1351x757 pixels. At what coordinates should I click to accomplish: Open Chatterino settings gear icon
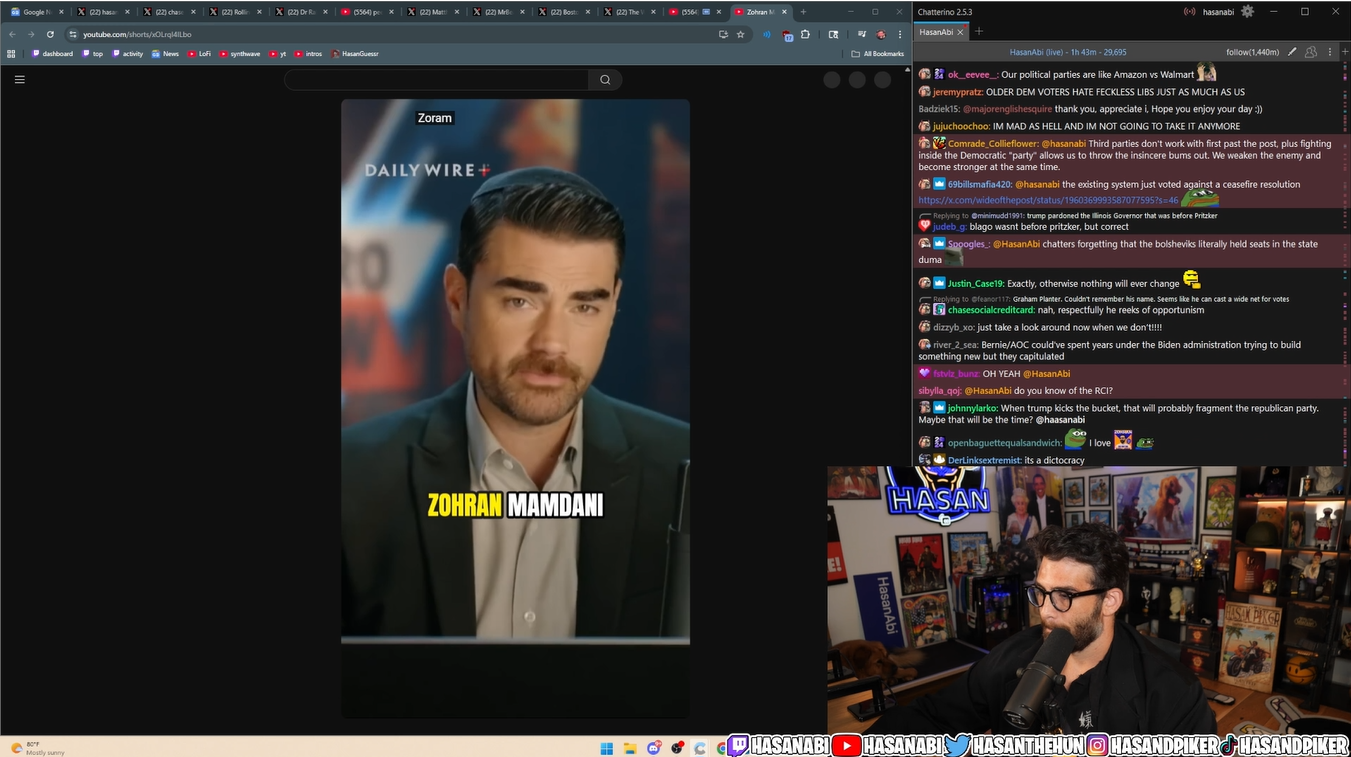(1247, 12)
